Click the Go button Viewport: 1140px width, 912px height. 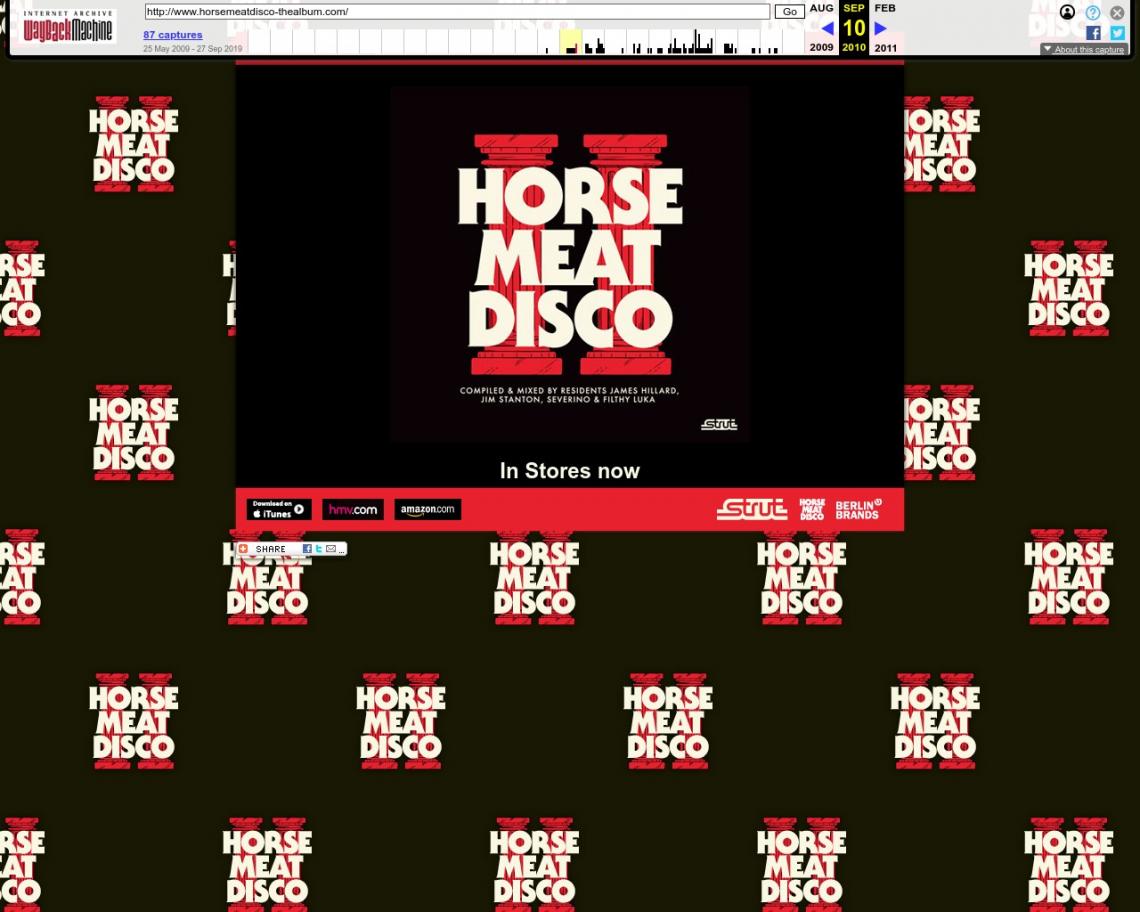pos(790,12)
